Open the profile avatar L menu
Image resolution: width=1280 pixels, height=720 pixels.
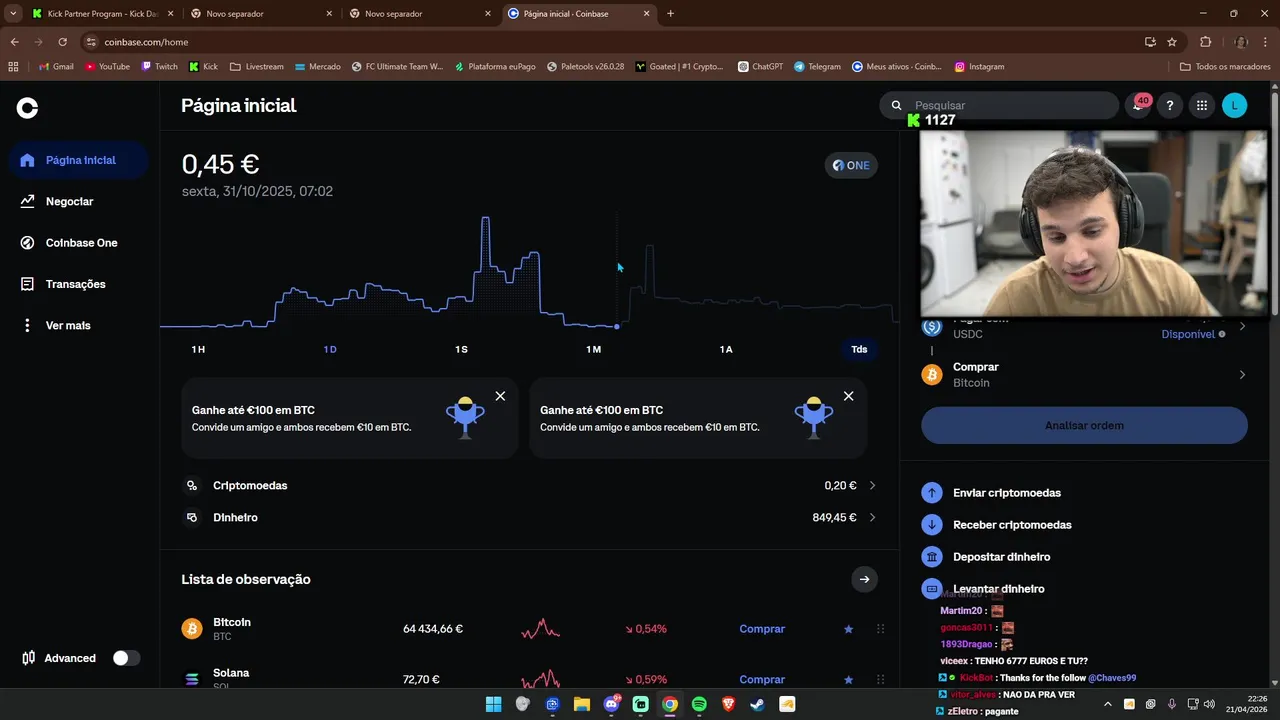coord(1235,105)
